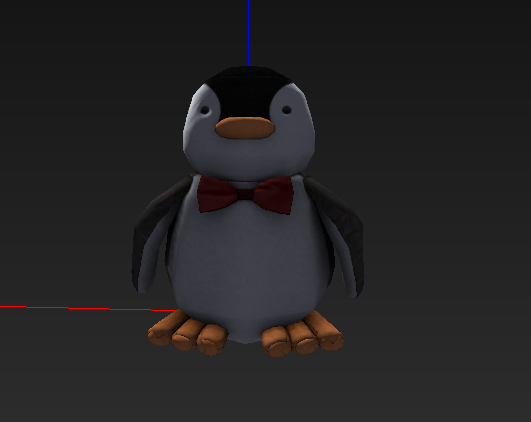
Task: Select the penguin's eye on the right
Action: [286, 110]
